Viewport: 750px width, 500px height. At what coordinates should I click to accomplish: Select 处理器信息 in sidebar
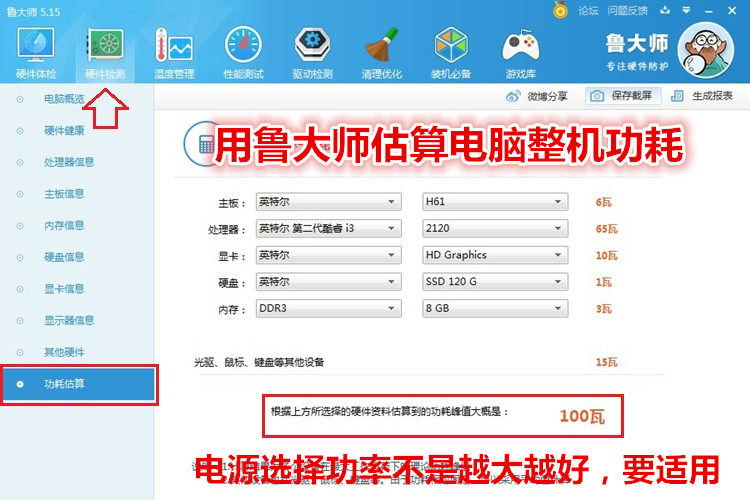point(69,162)
